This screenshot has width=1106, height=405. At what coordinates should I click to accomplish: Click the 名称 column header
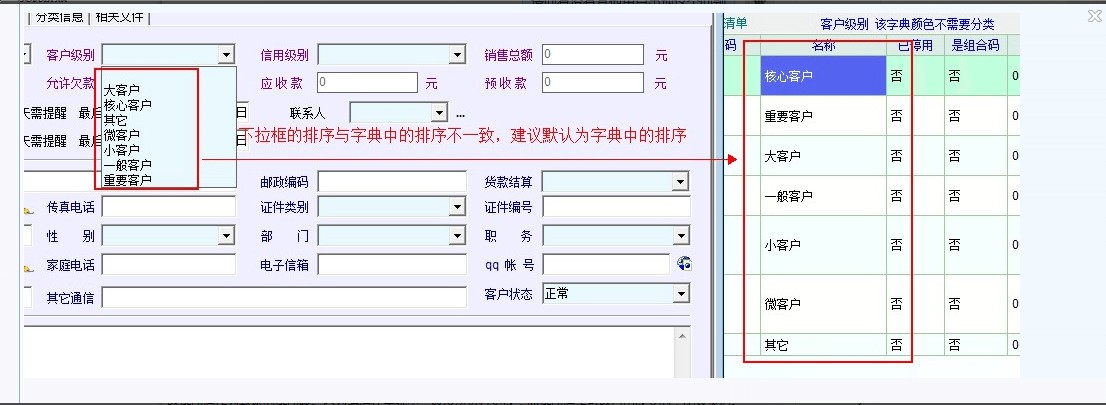tap(822, 45)
